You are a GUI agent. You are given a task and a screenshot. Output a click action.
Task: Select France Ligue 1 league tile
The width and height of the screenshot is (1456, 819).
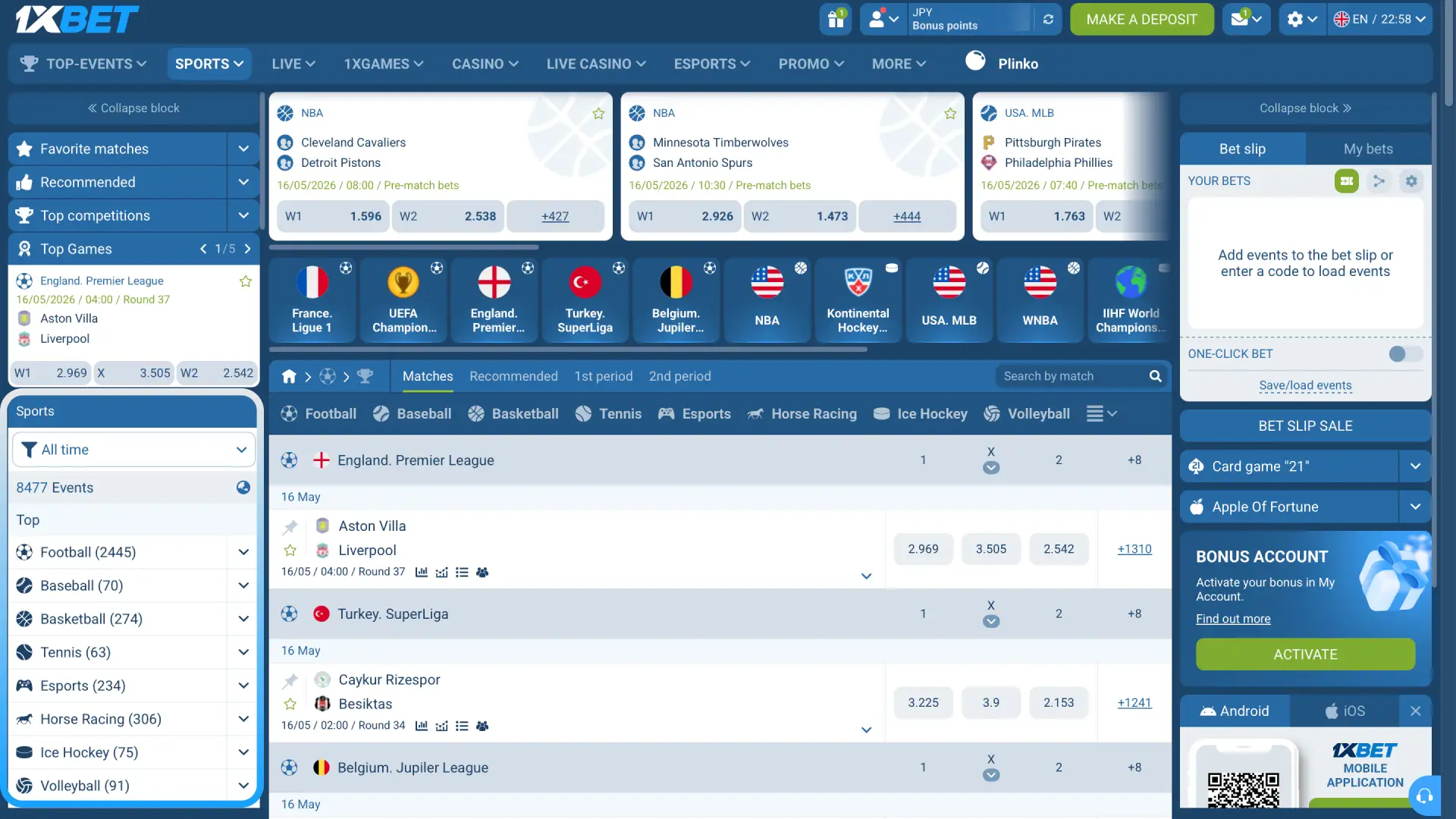pos(312,300)
